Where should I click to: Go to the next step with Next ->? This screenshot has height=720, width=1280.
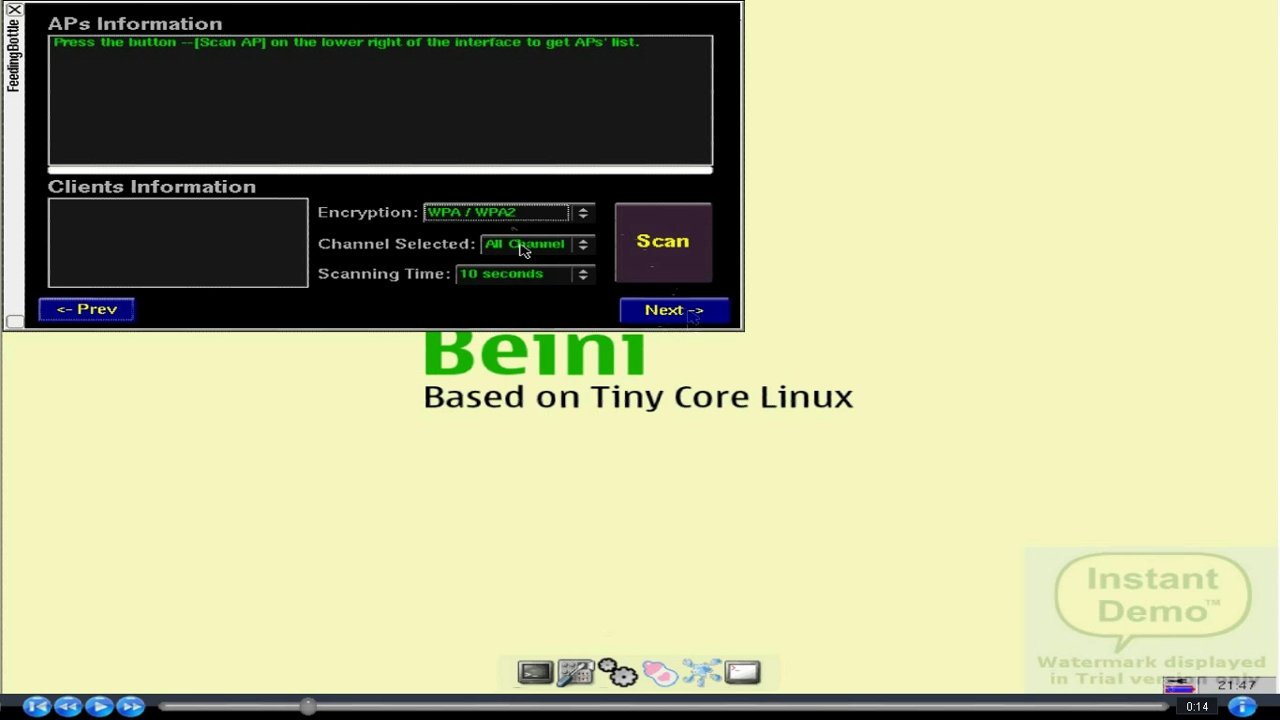pos(674,310)
